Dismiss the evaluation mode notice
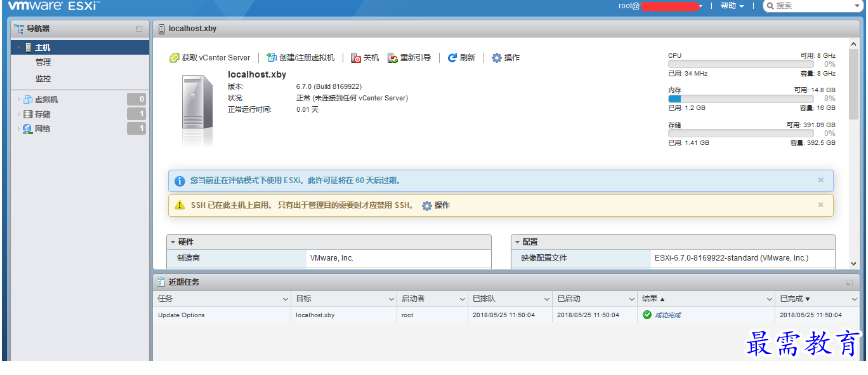The width and height of the screenshot is (868, 375). click(820, 180)
